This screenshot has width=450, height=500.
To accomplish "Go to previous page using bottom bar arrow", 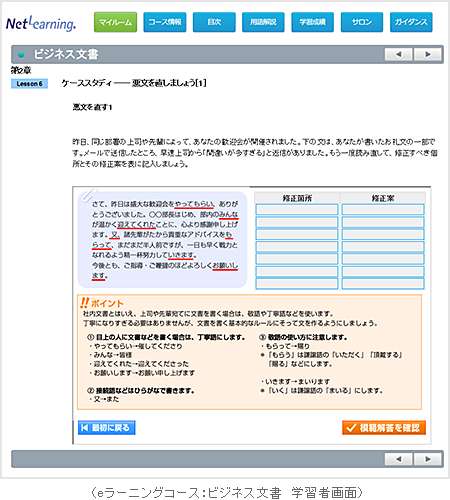I will 399,459.
